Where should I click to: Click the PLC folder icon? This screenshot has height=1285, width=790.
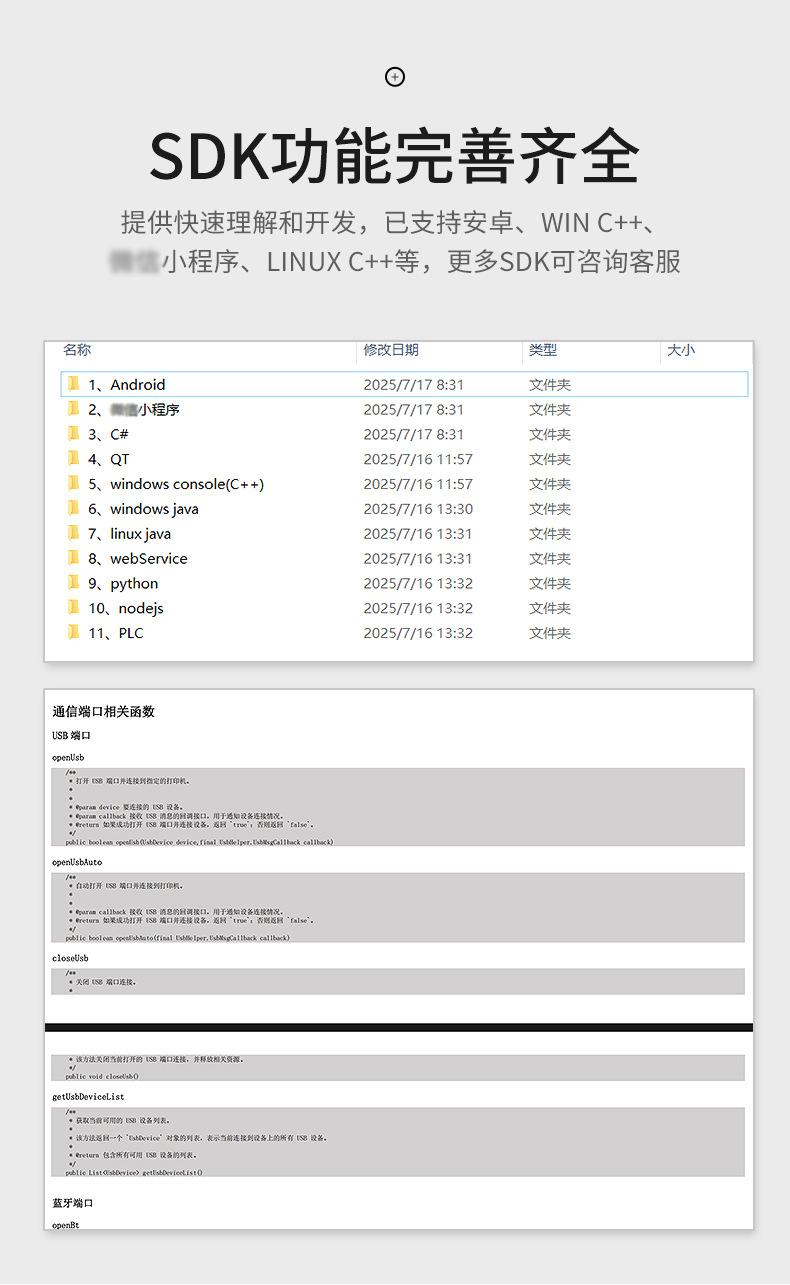click(73, 633)
